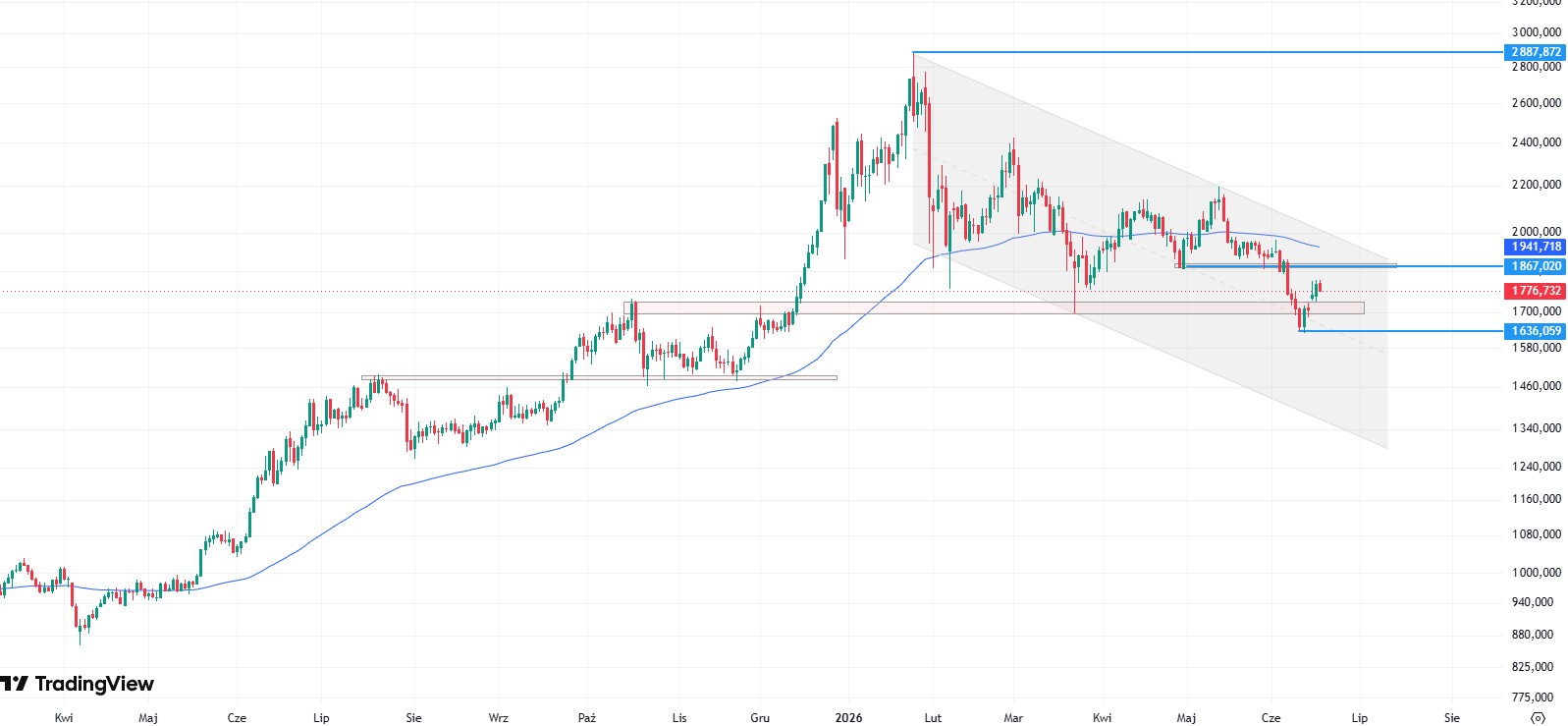This screenshot has width=1568, height=726.
Task: Click the 1 000,000 price scale tick
Action: click(1536, 572)
